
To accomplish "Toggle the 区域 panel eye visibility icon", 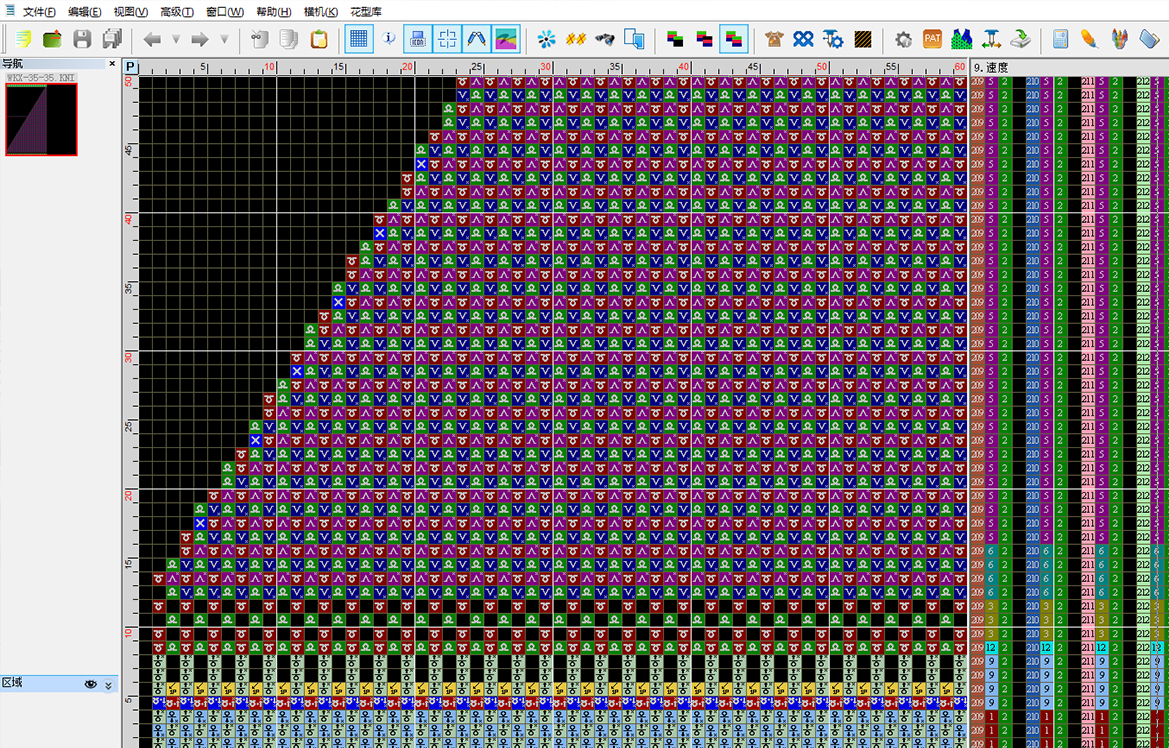I will point(91,684).
